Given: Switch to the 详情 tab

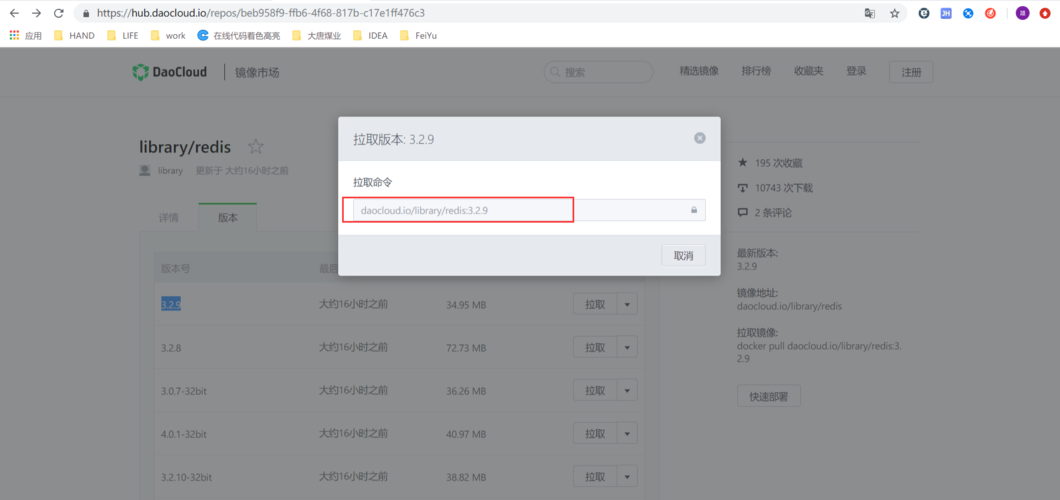Looking at the screenshot, I should pos(169,218).
